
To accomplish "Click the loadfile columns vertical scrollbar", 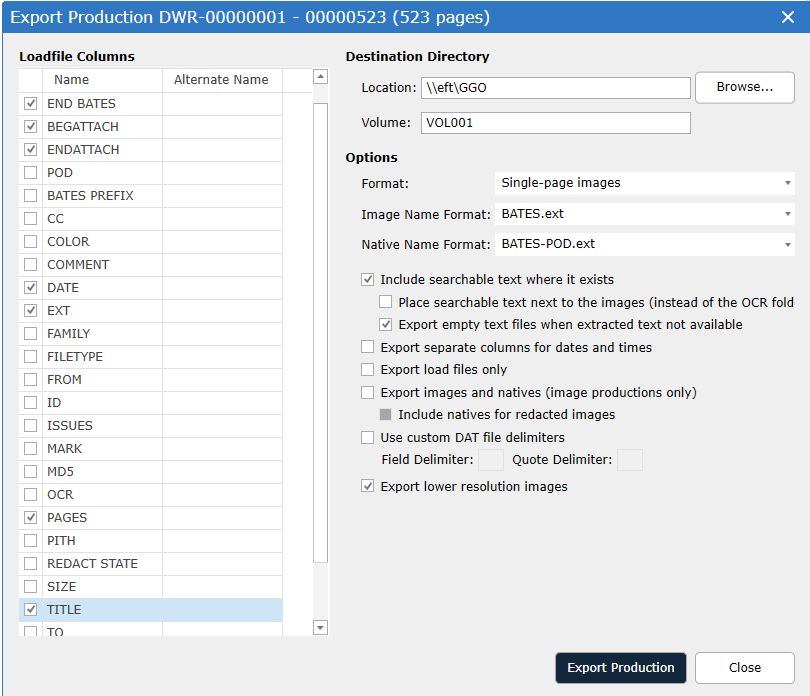I will click(x=320, y=333).
